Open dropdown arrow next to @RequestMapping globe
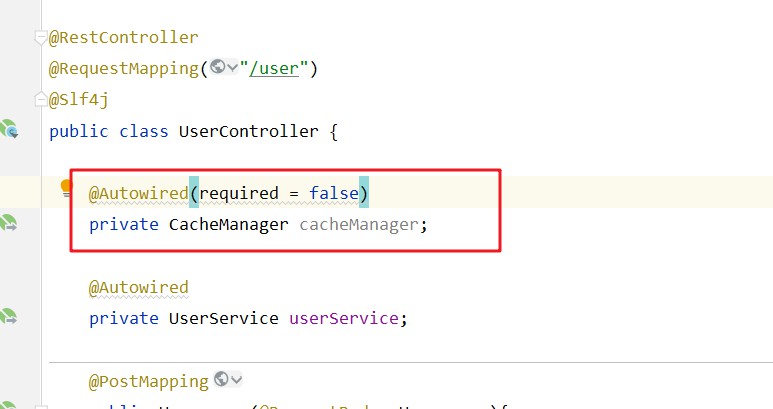 pyautogui.click(x=232, y=67)
